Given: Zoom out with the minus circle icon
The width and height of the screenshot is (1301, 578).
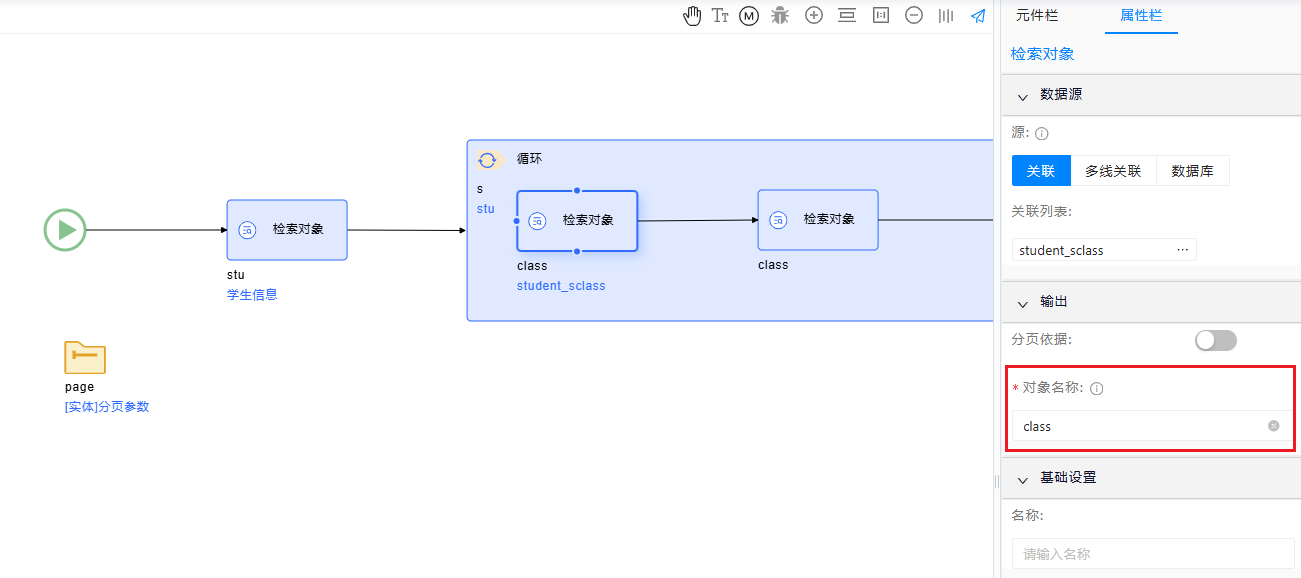Looking at the screenshot, I should [914, 16].
